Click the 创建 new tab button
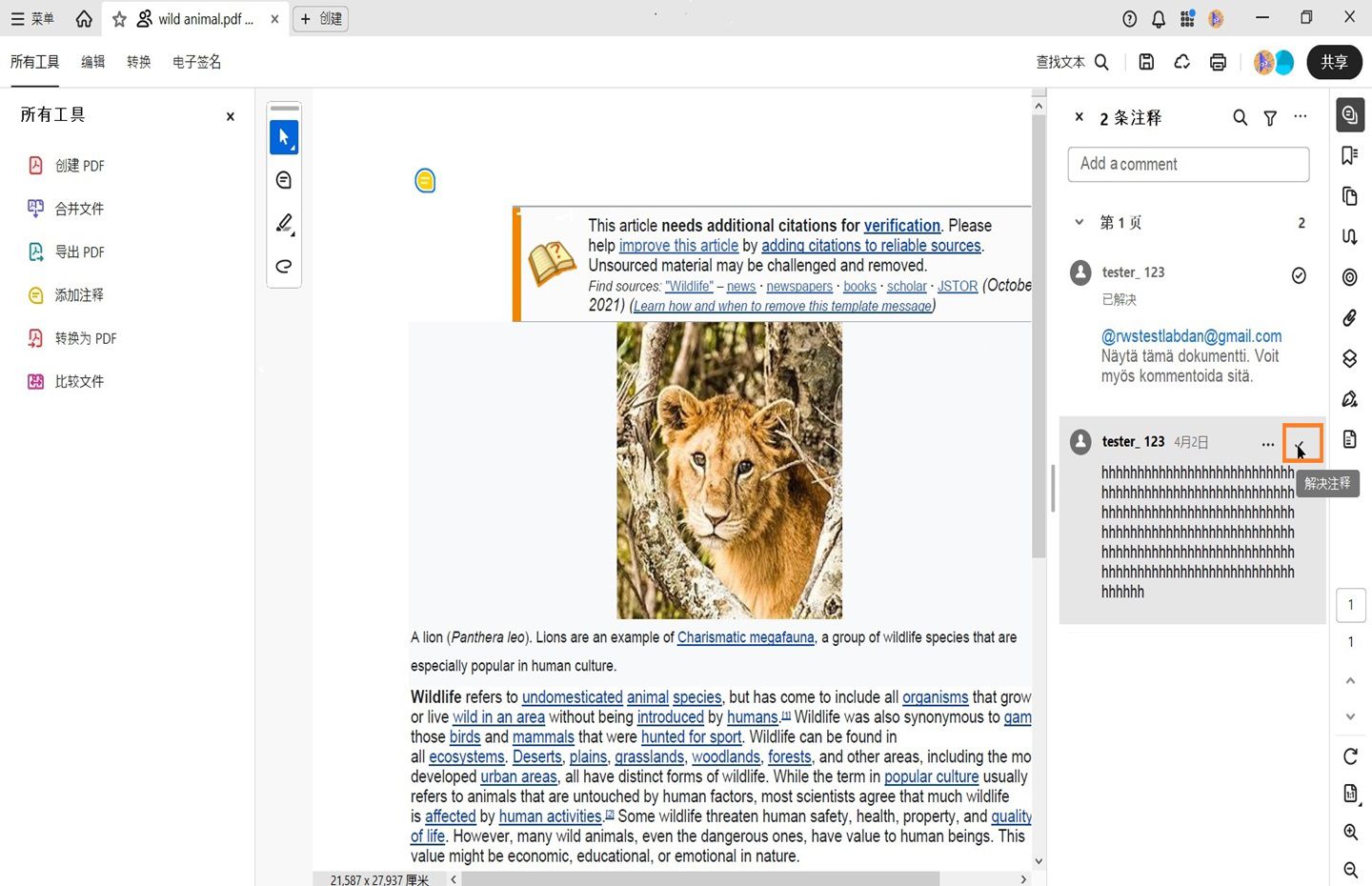Image resolution: width=1372 pixels, height=886 pixels. pyautogui.click(x=320, y=19)
